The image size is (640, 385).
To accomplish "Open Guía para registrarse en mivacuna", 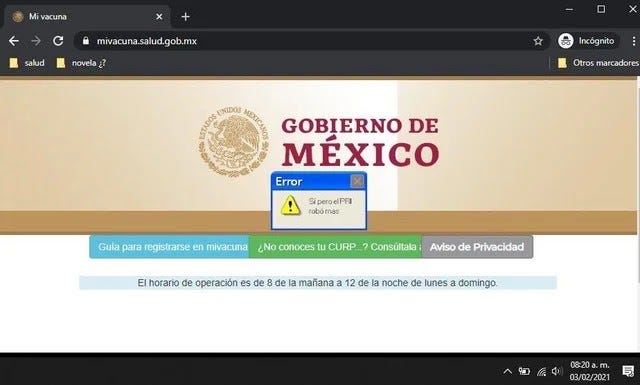I will [x=169, y=247].
